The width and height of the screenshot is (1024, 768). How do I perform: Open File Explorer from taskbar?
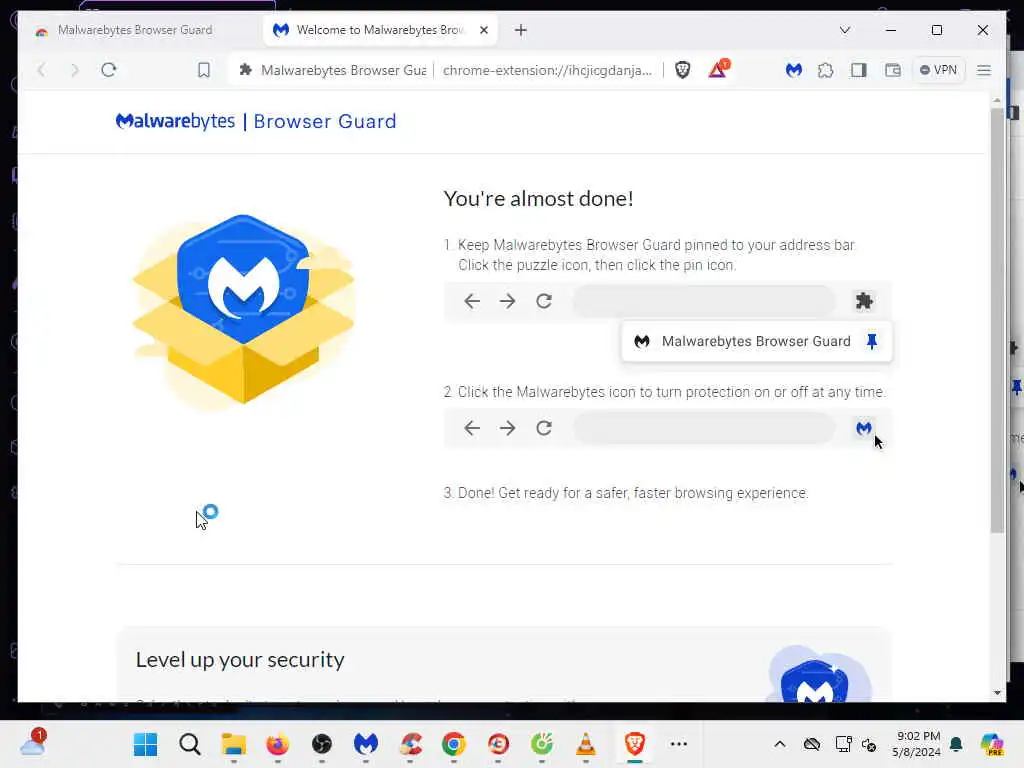pyautogui.click(x=233, y=744)
